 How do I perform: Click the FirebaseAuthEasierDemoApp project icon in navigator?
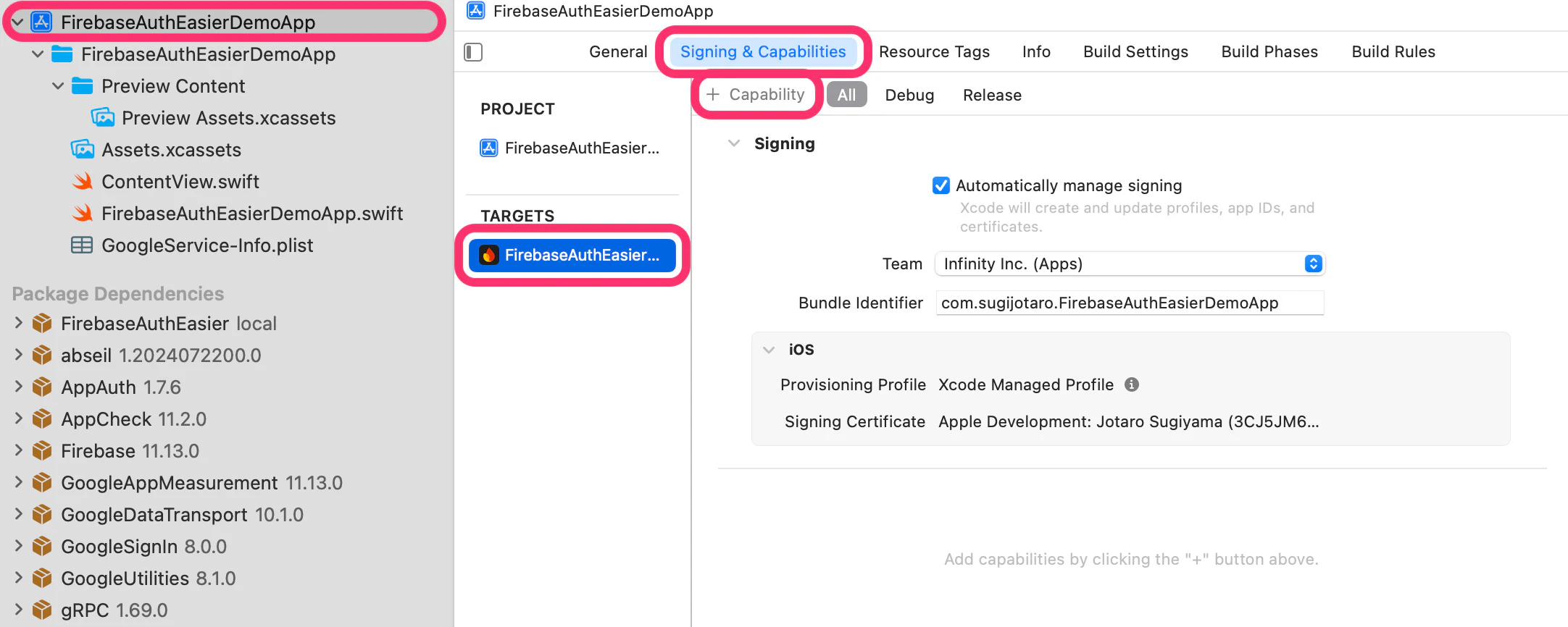(41, 22)
